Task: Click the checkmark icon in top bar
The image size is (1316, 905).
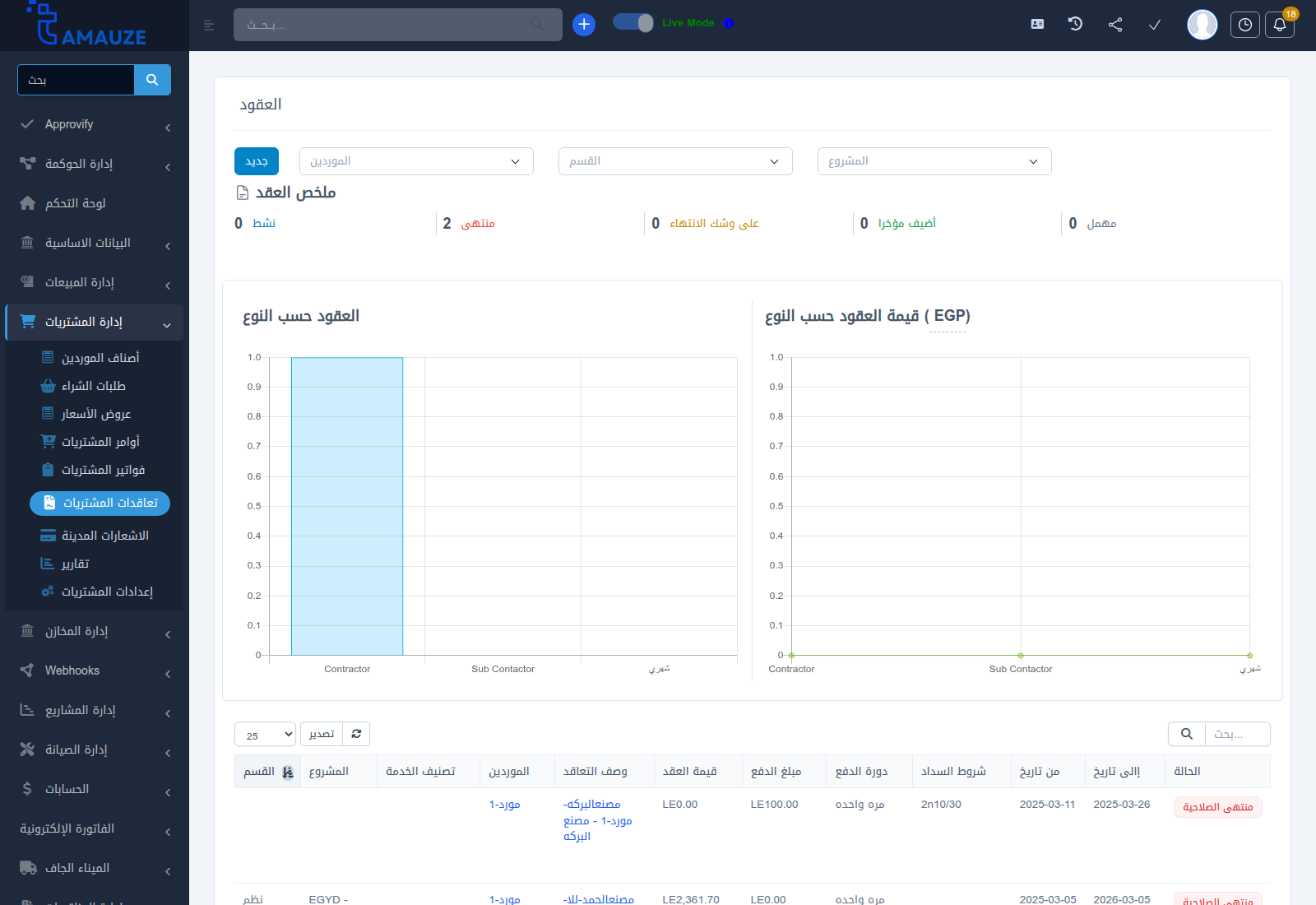Action: point(1155,25)
